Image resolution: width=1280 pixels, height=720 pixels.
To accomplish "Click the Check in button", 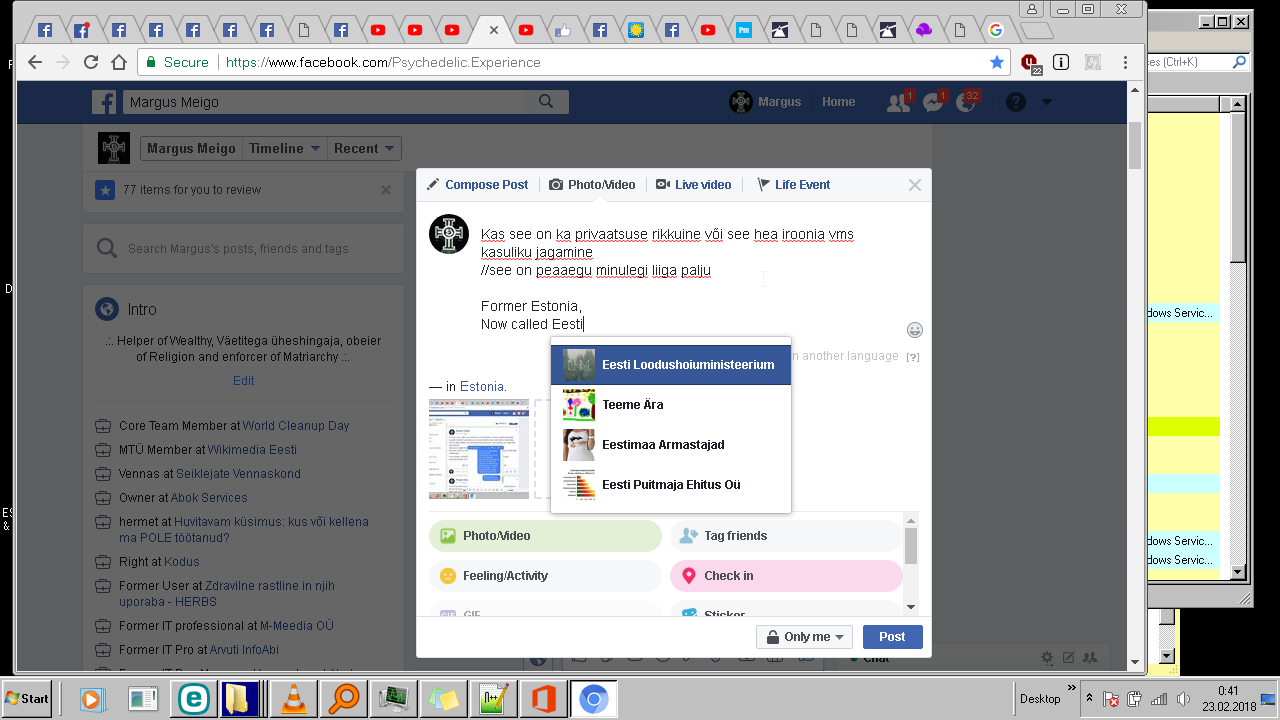I will (786, 576).
